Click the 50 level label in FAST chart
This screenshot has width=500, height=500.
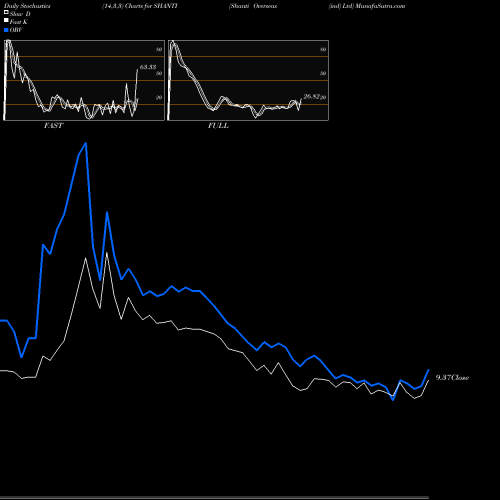[159, 73]
